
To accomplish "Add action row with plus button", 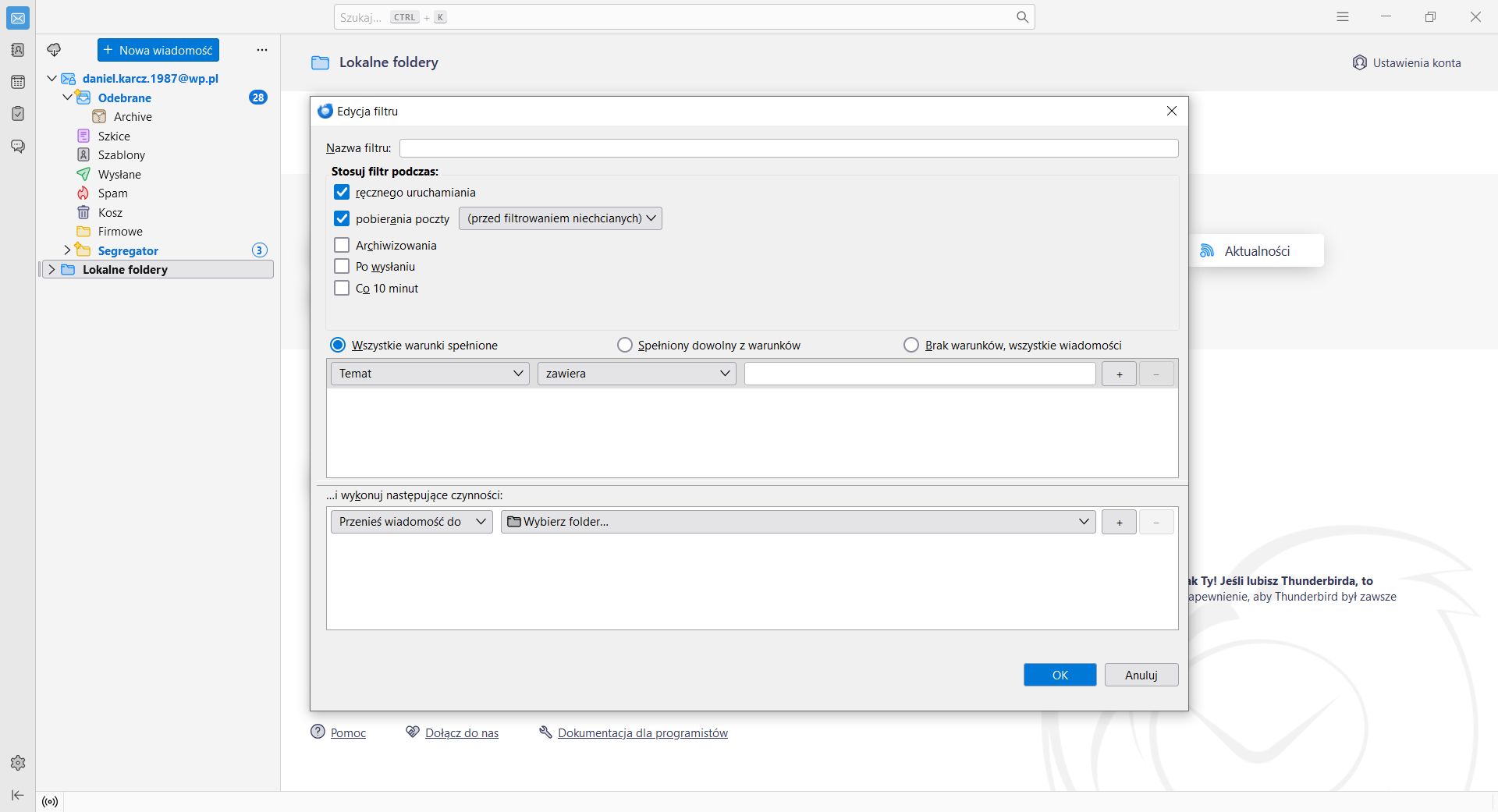I will pyautogui.click(x=1119, y=522).
